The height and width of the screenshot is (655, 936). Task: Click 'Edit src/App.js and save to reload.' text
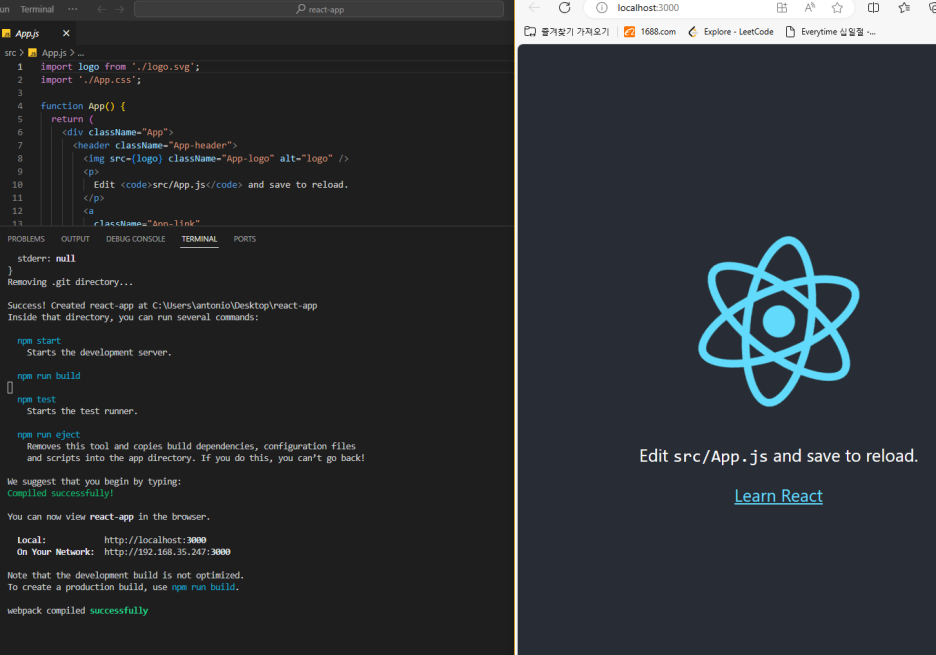pyautogui.click(x=778, y=456)
